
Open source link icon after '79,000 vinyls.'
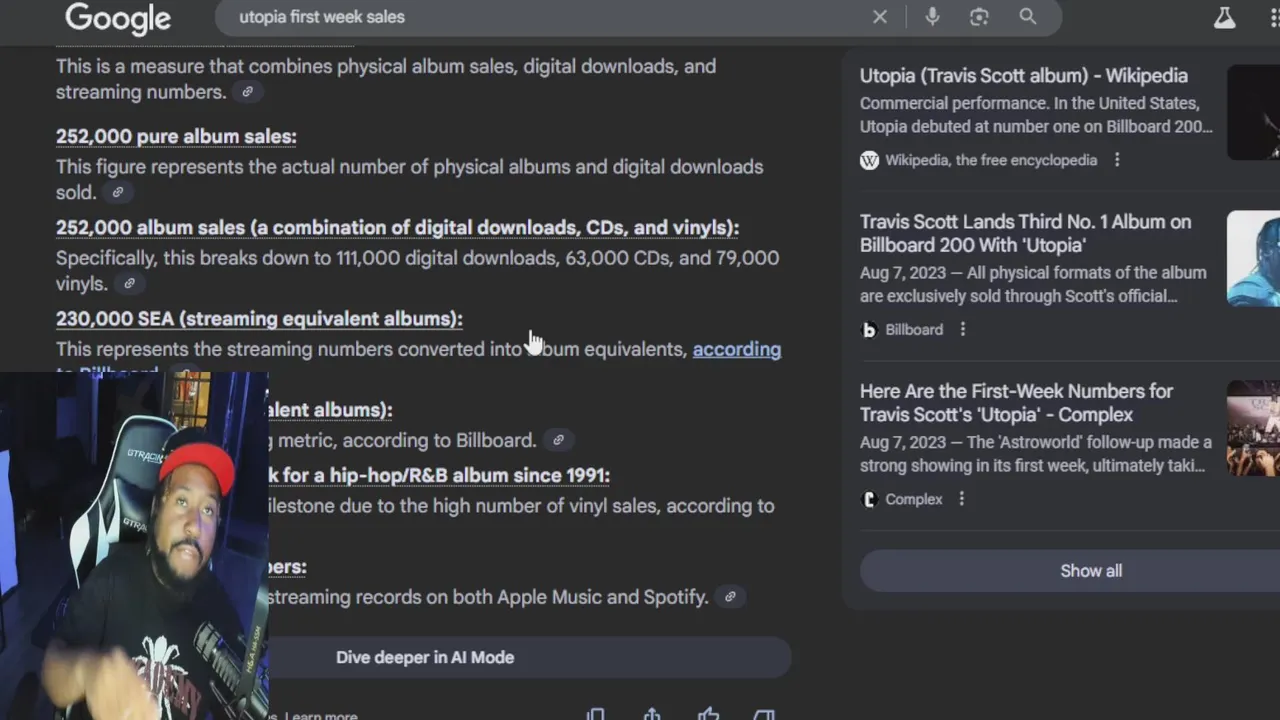point(129,284)
